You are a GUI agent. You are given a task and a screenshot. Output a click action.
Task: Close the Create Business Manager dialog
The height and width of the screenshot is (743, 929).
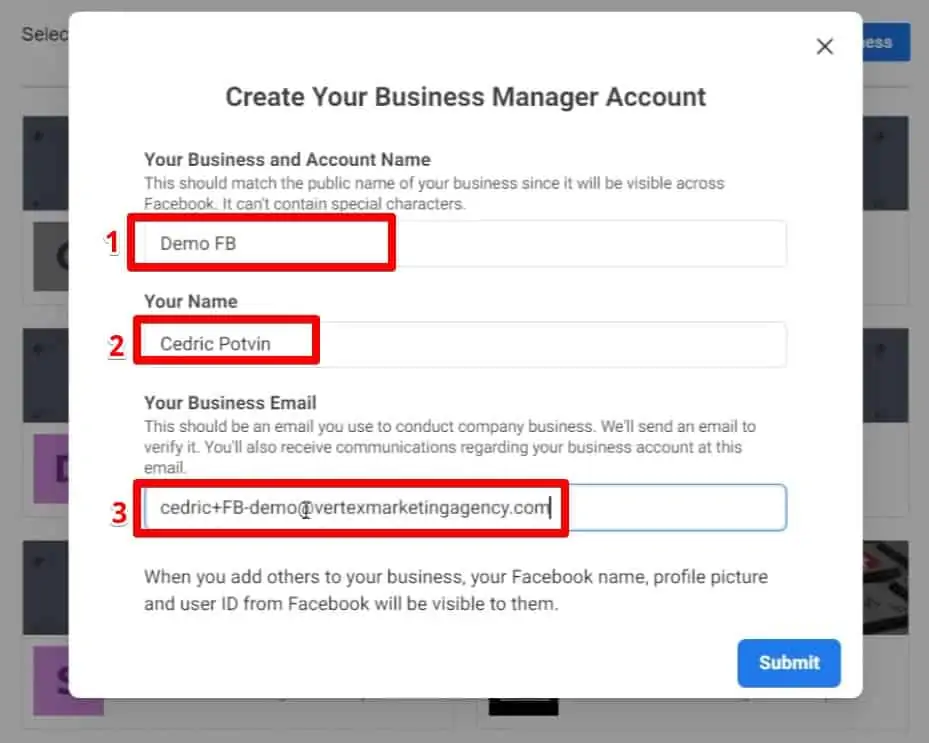pos(824,46)
